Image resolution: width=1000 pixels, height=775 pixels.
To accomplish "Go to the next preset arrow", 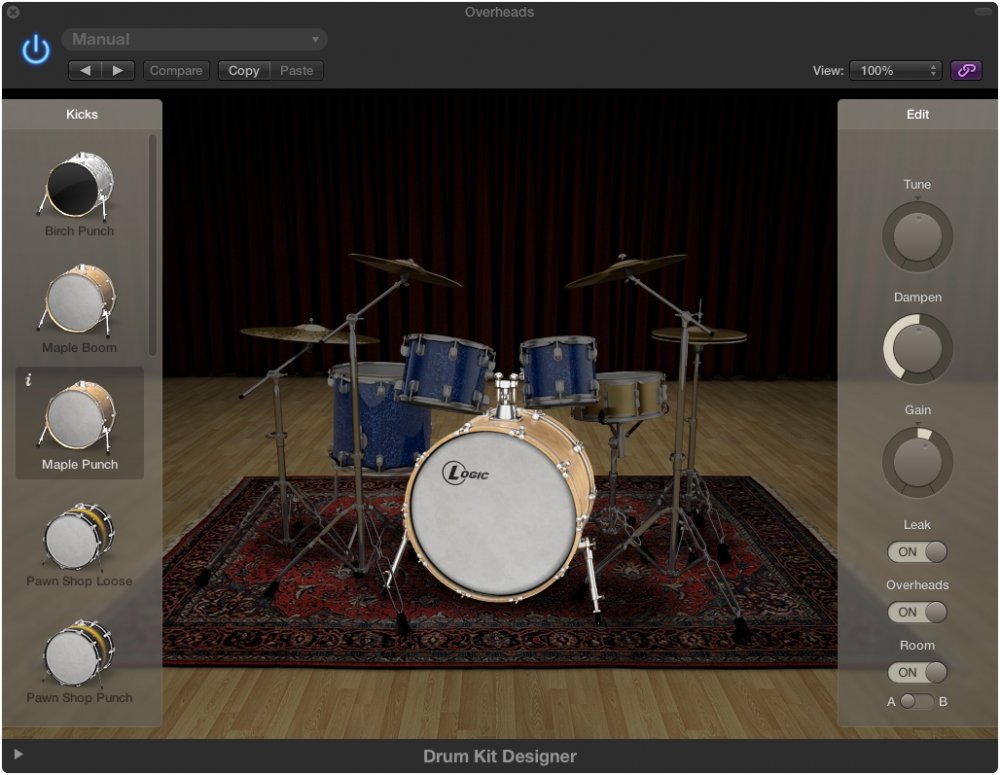I will (118, 71).
